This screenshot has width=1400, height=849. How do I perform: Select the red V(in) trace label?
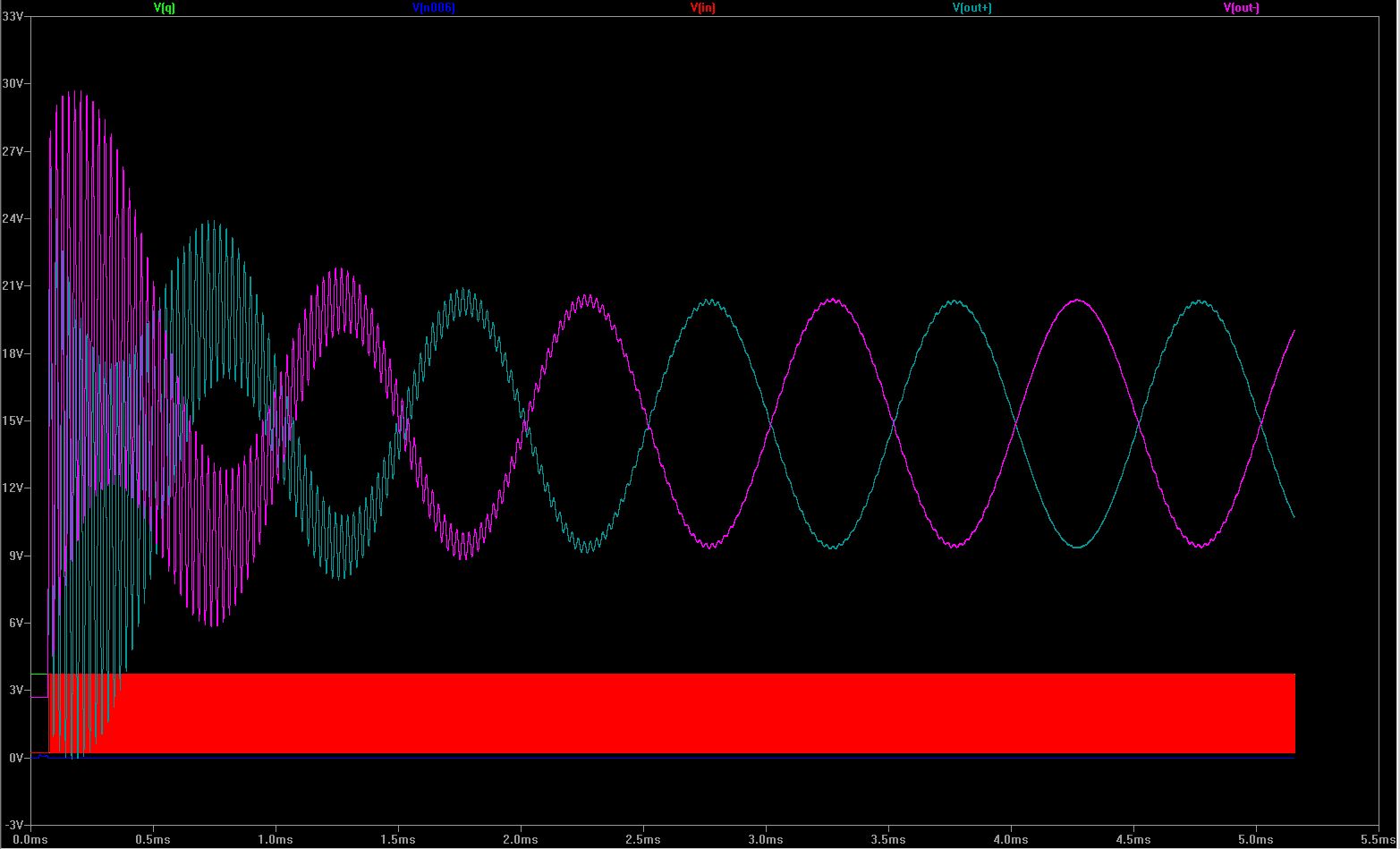point(703,7)
